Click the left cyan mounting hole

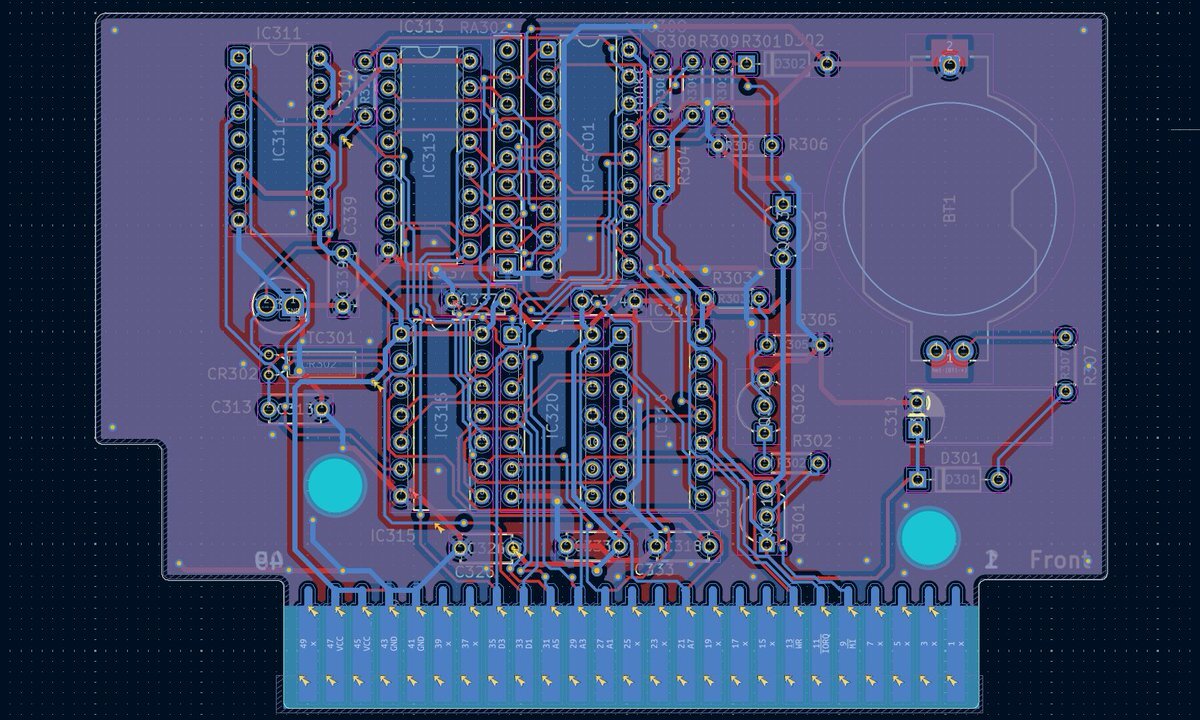click(335, 485)
